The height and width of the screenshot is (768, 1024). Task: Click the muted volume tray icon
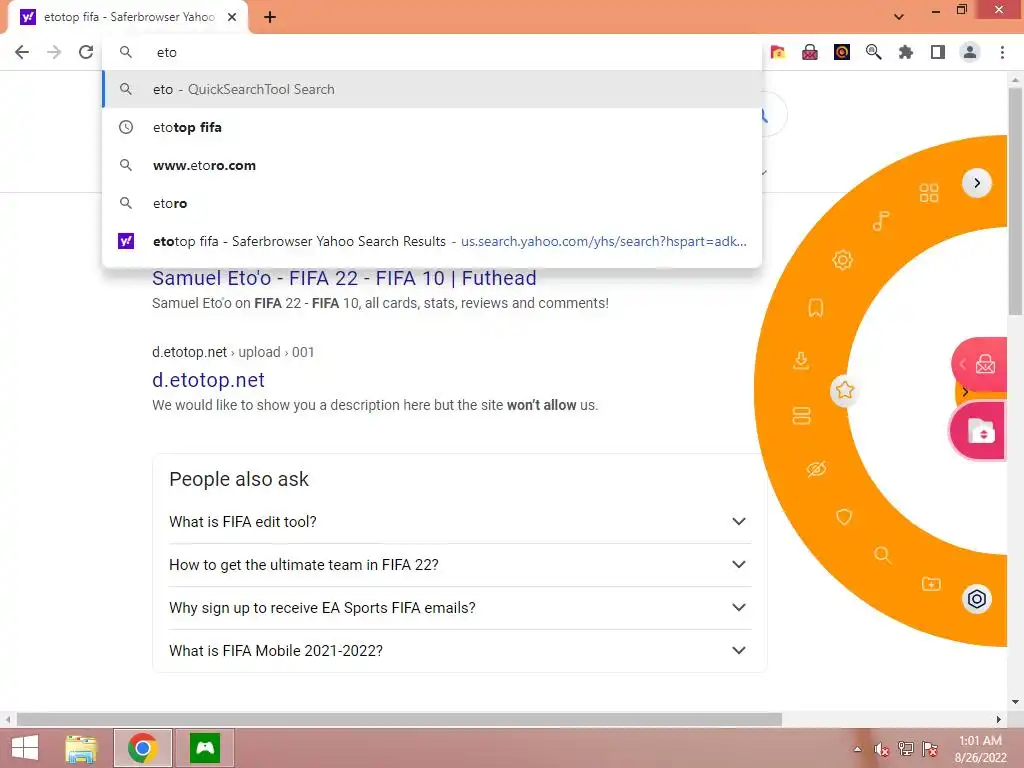[x=882, y=749]
